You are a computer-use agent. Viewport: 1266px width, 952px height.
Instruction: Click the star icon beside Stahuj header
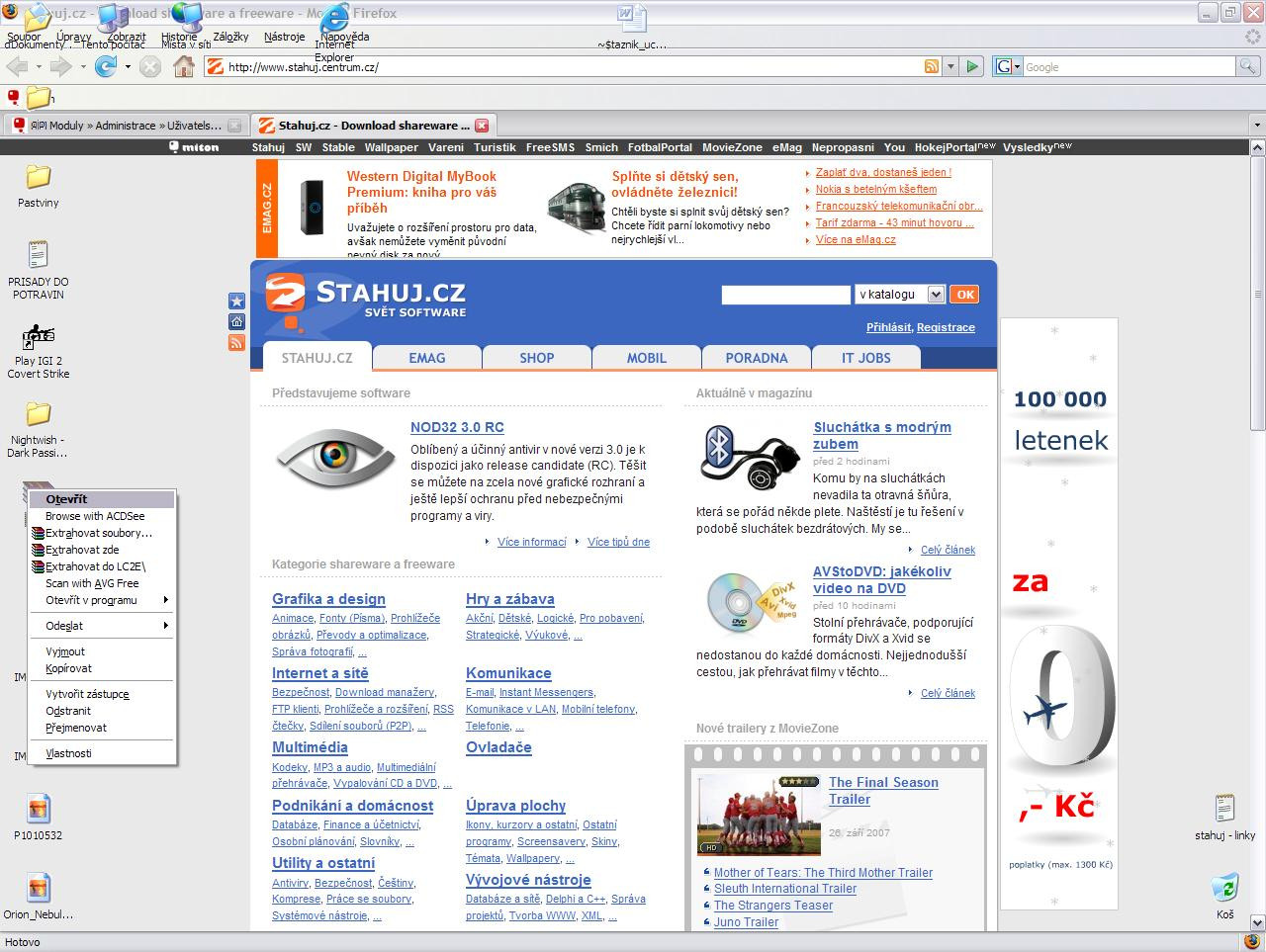tap(236, 301)
